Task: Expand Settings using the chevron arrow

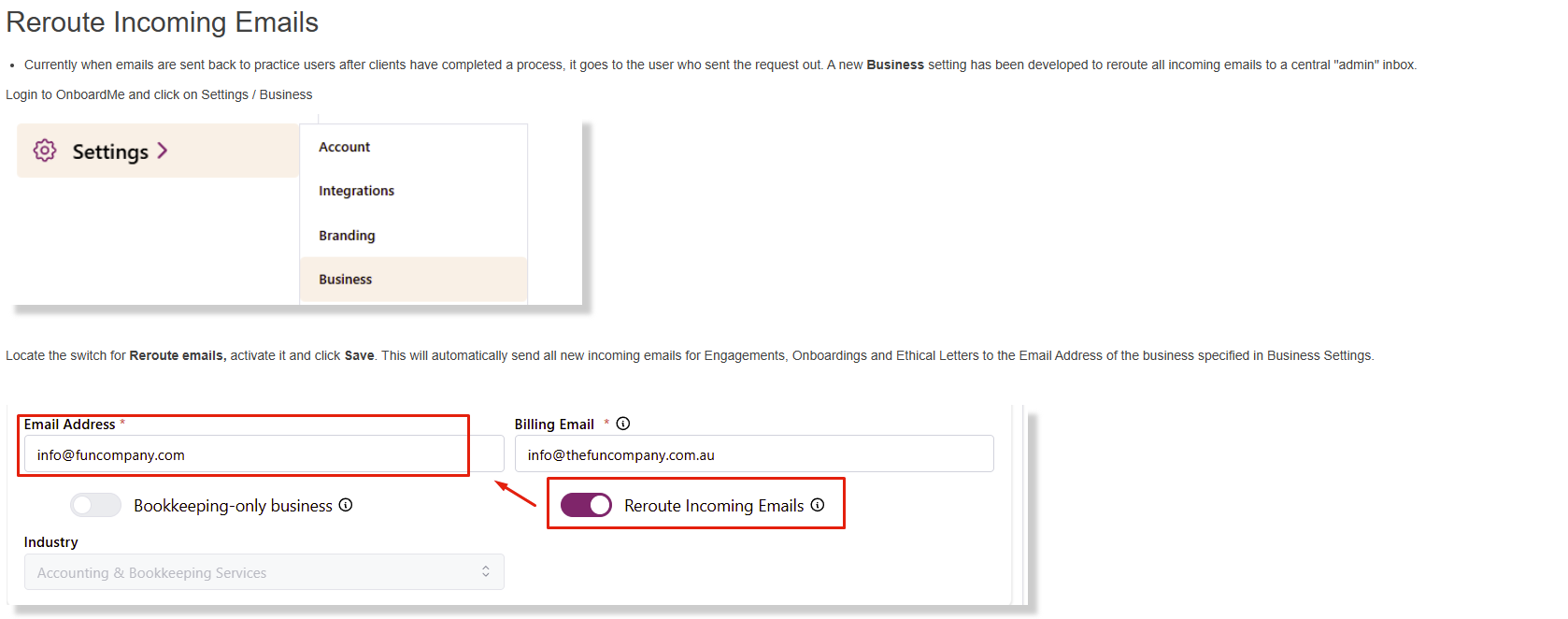Action: click(x=163, y=151)
